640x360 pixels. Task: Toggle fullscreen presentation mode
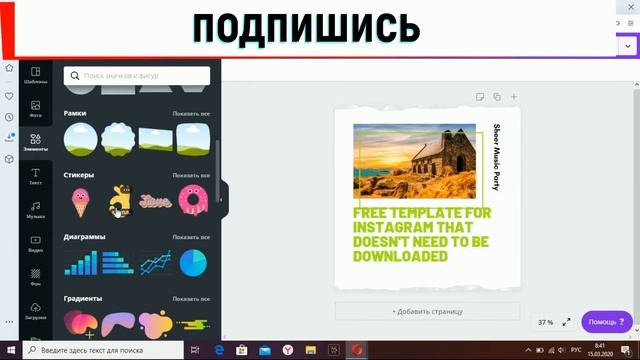[x=567, y=322]
